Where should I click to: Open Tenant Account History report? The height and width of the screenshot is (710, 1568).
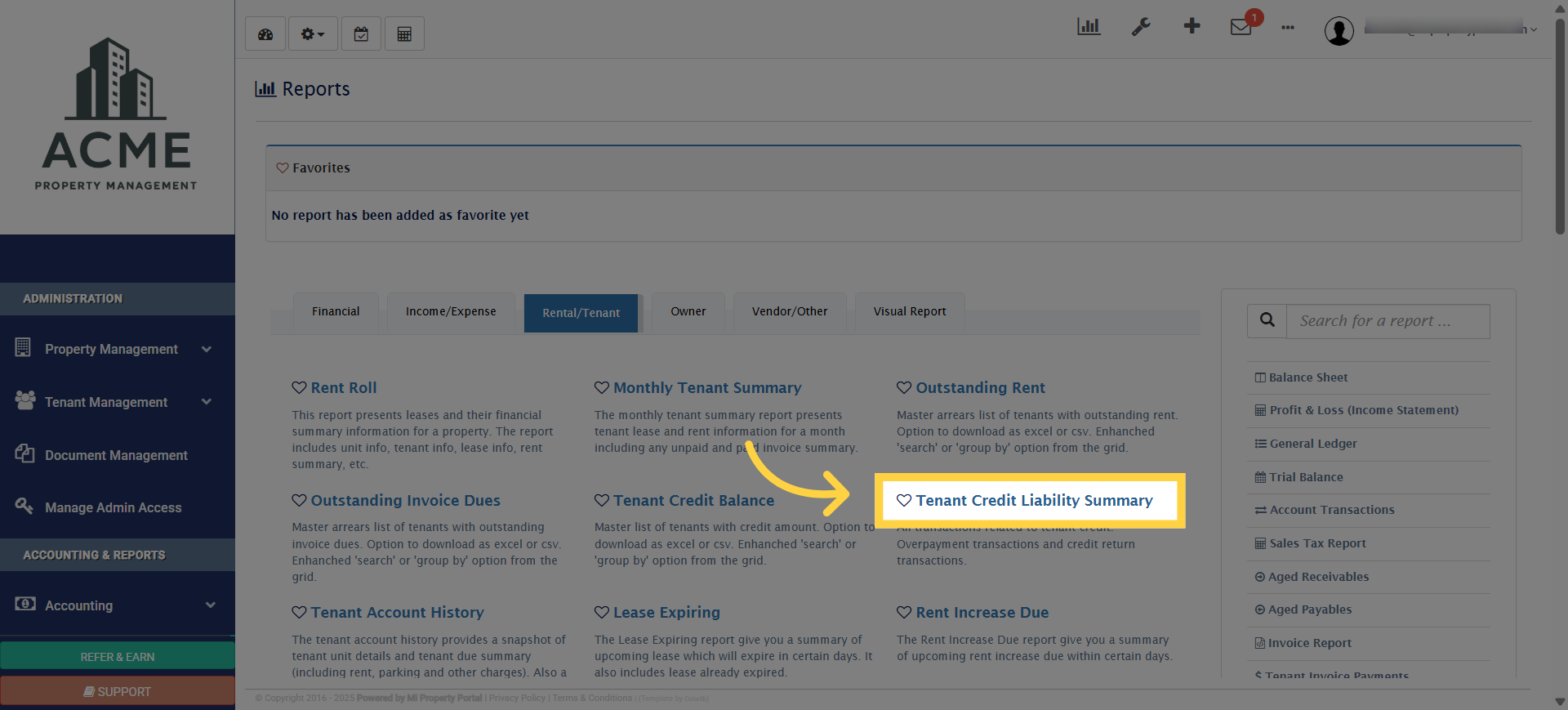(x=397, y=613)
